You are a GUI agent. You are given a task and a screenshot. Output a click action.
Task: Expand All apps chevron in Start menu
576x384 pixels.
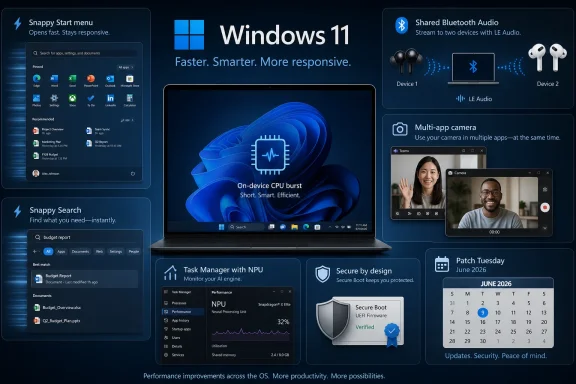(125, 68)
